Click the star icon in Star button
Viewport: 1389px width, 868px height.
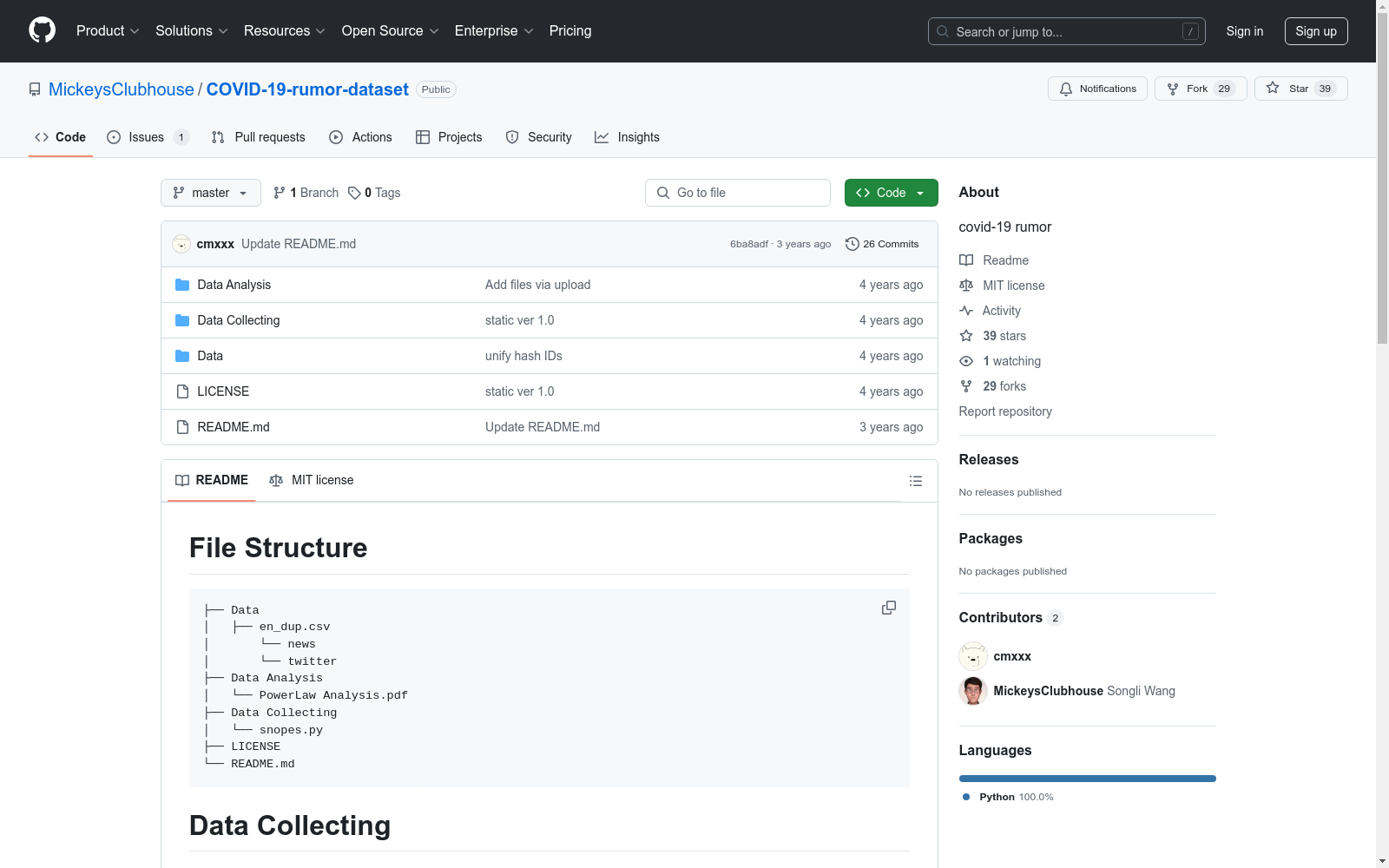coord(1273,88)
